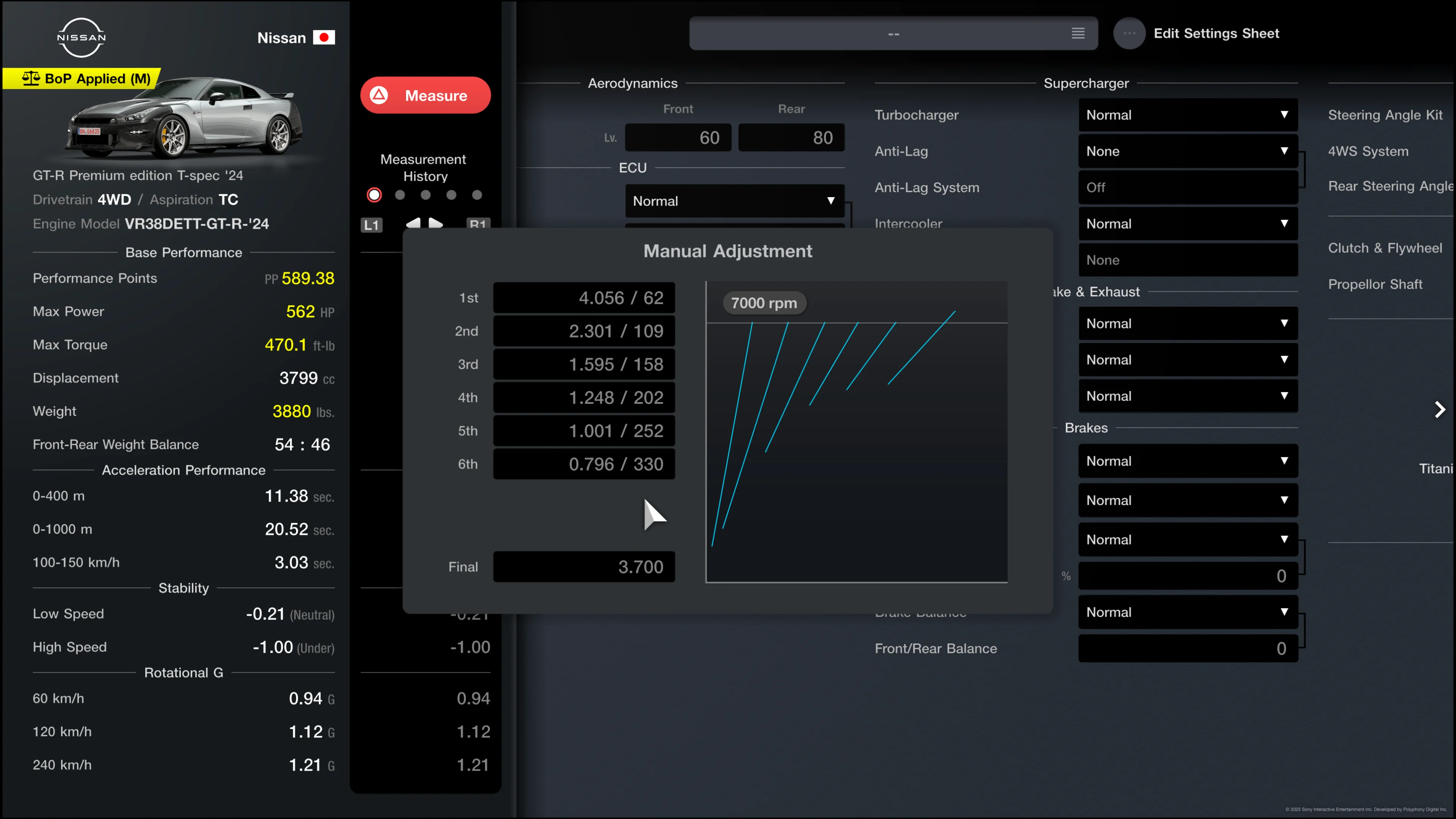The image size is (1456, 819).
Task: Select the 3rd gear ratio field
Action: tap(584, 364)
